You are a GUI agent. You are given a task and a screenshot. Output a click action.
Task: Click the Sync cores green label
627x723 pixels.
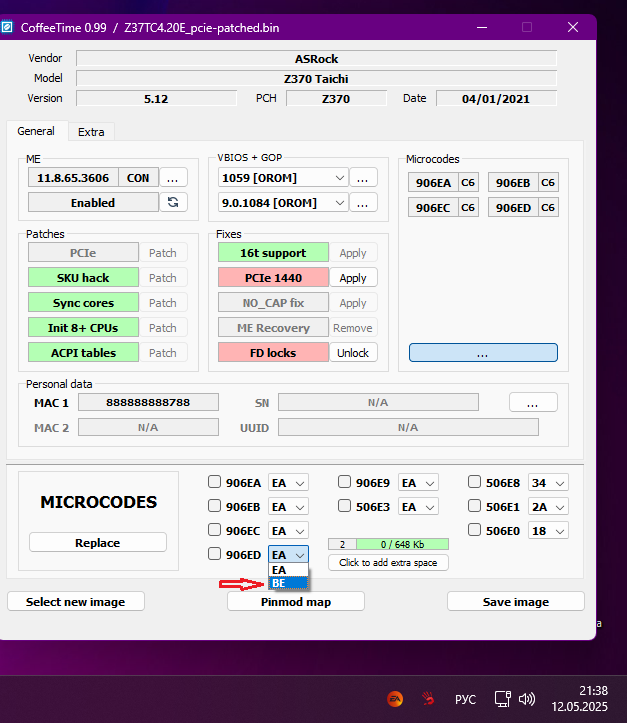(83, 302)
